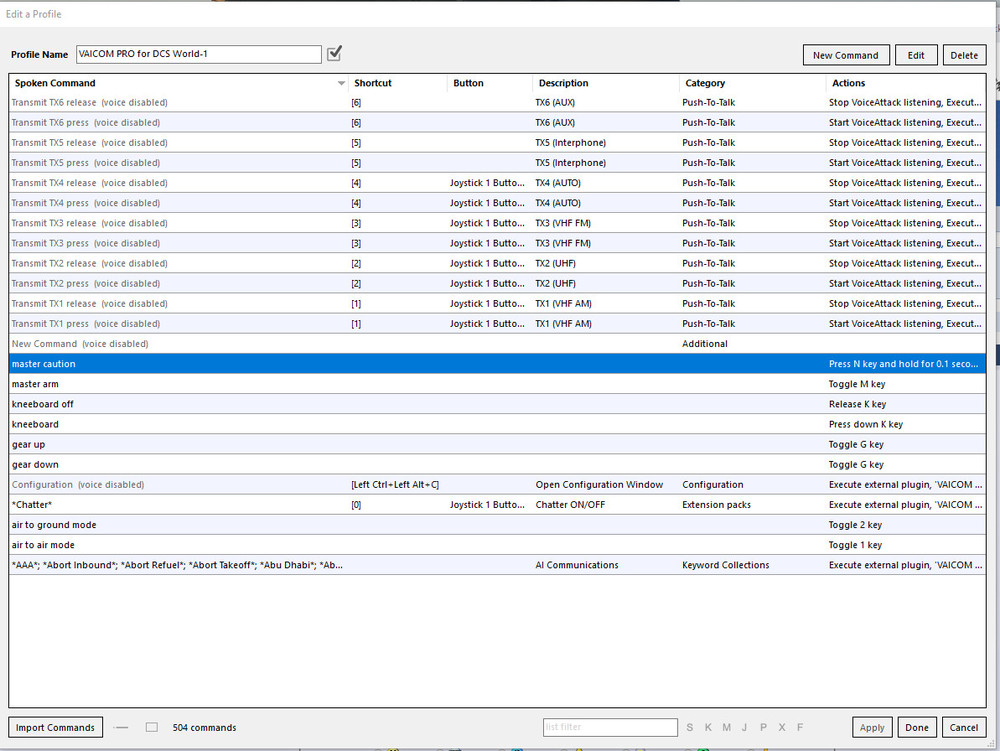This screenshot has width=1000, height=751.
Task: Toggle the P filter letter icon
Action: tap(763, 727)
